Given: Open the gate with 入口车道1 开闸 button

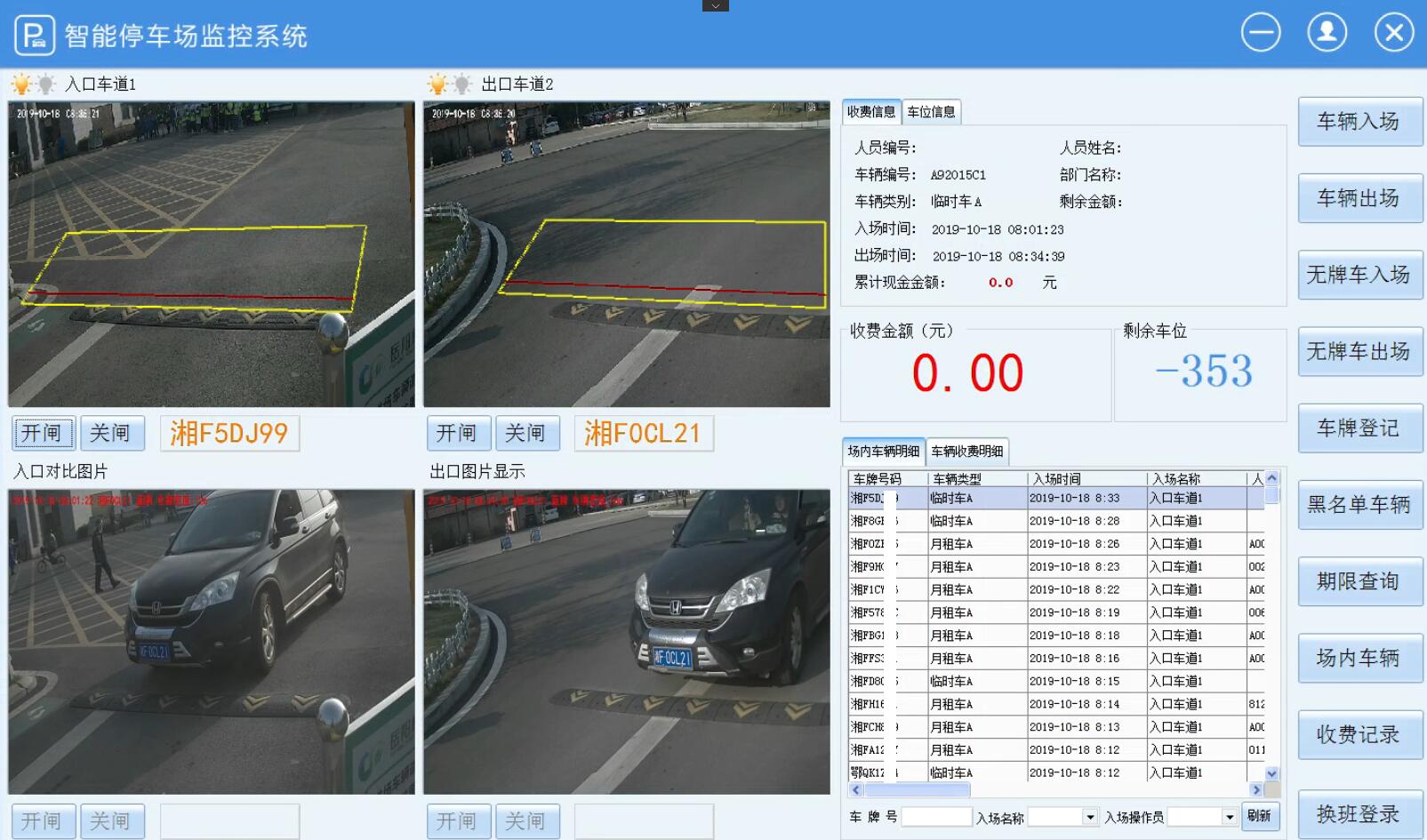Looking at the screenshot, I should tap(43, 433).
